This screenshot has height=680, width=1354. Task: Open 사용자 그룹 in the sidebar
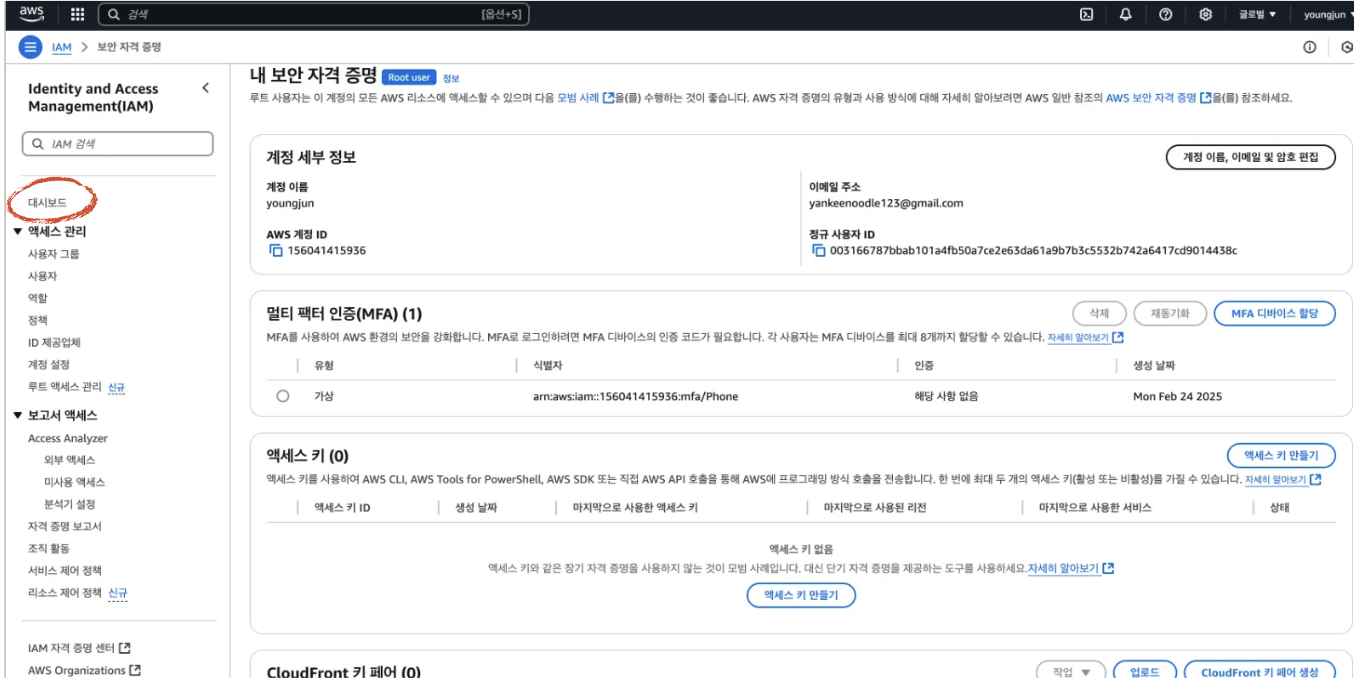click(54, 254)
